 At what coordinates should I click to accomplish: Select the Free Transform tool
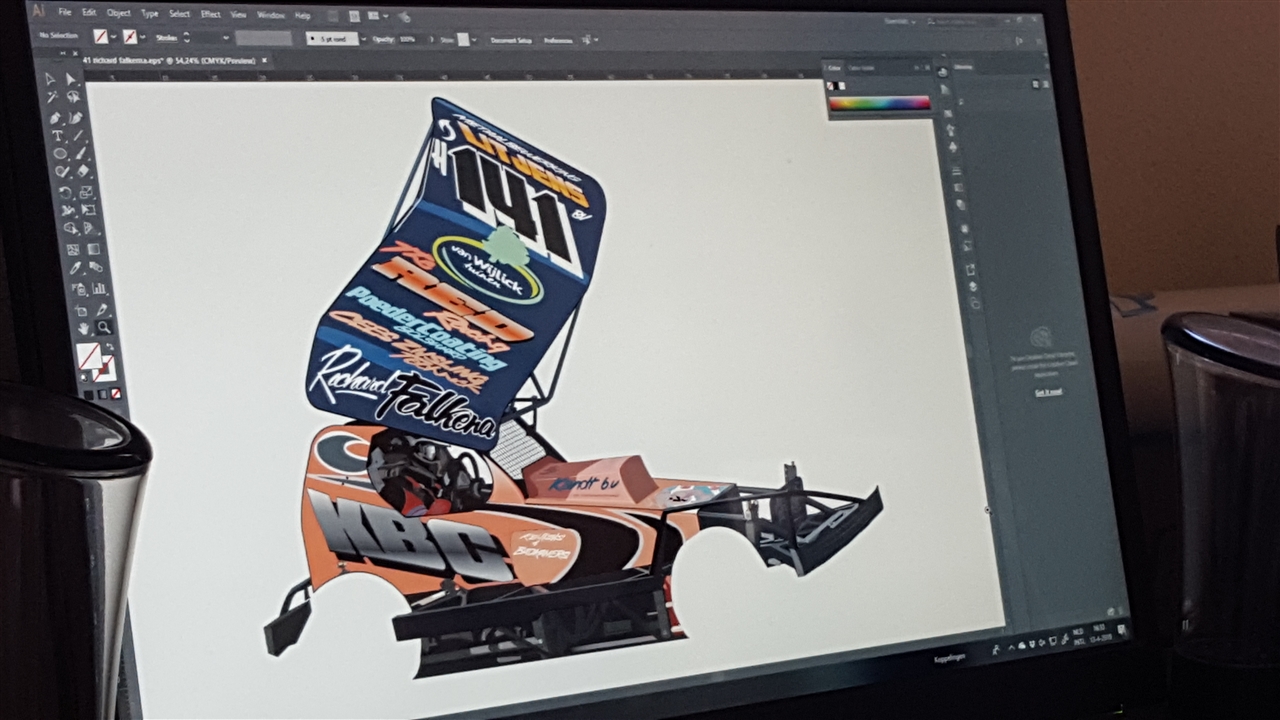coord(88,210)
